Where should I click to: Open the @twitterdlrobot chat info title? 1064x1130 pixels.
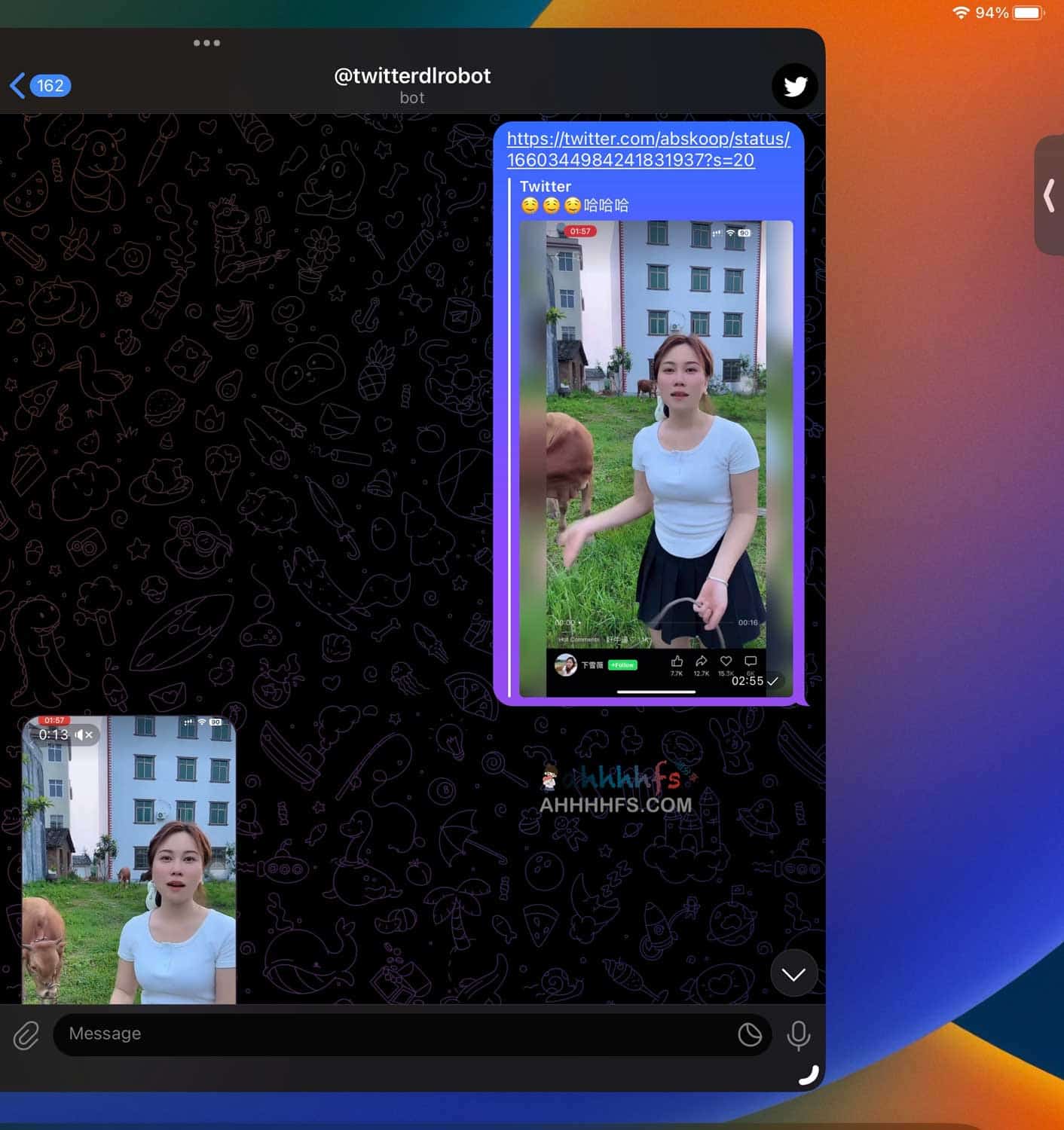coord(412,76)
